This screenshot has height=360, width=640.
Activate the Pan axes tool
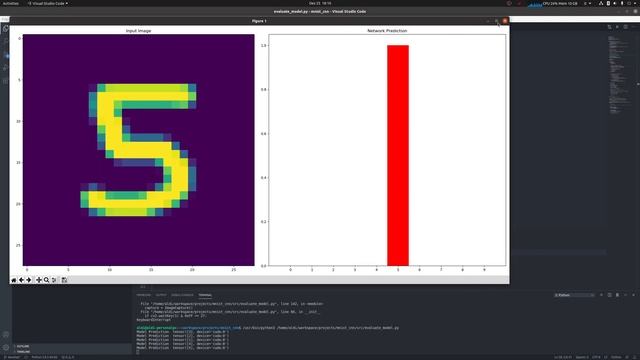(39, 280)
